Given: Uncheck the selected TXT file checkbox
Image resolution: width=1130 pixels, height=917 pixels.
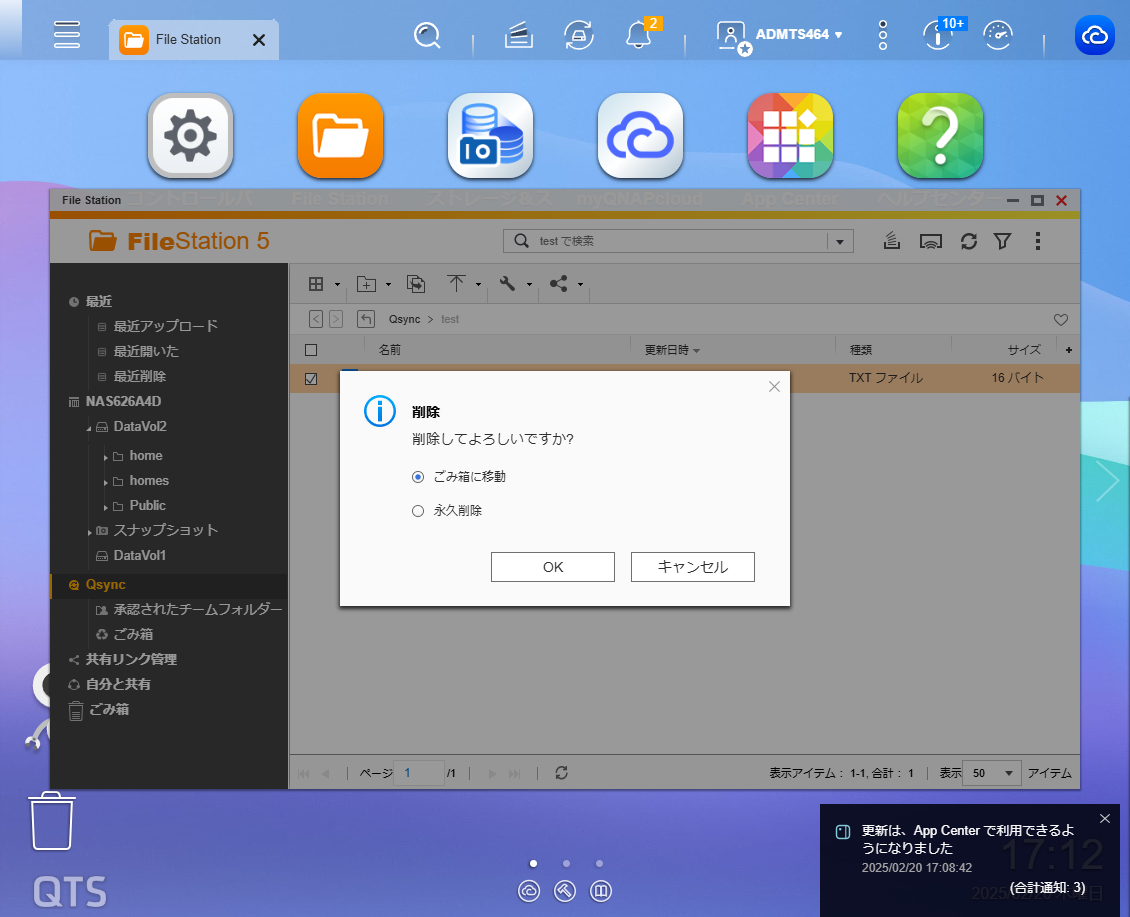Looking at the screenshot, I should (x=311, y=378).
